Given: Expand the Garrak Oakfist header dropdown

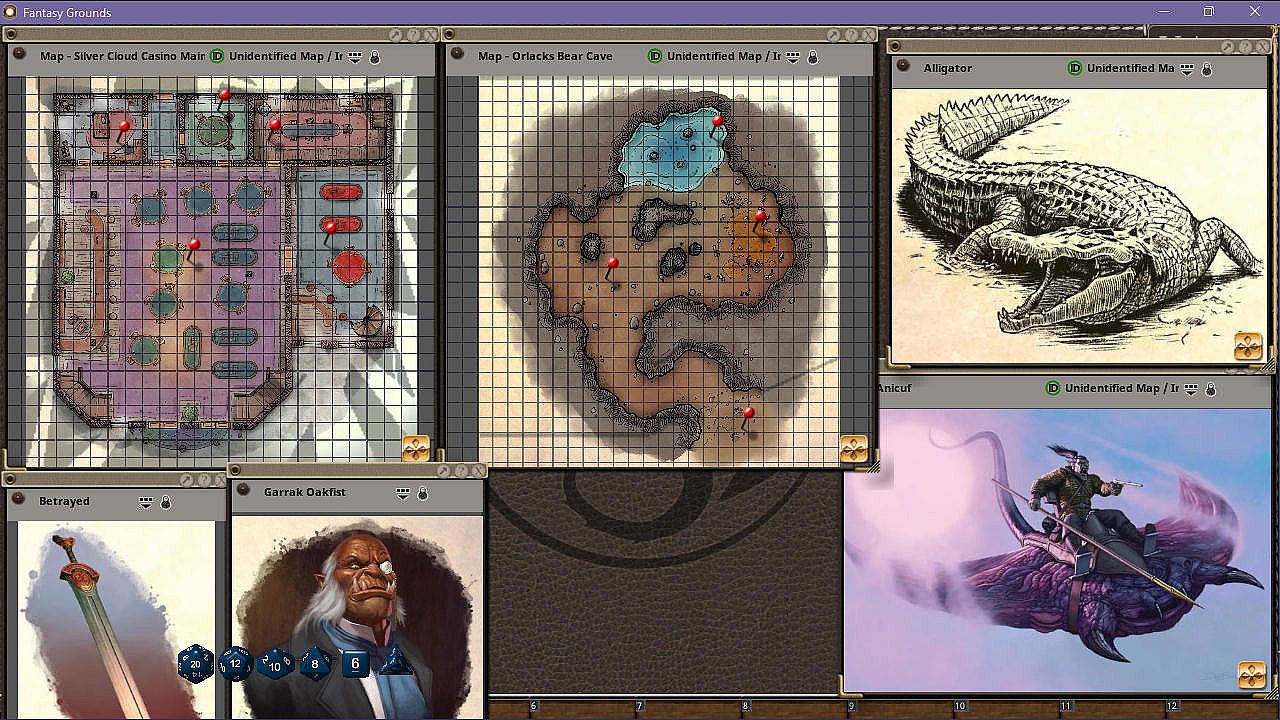Looking at the screenshot, I should click(402, 493).
